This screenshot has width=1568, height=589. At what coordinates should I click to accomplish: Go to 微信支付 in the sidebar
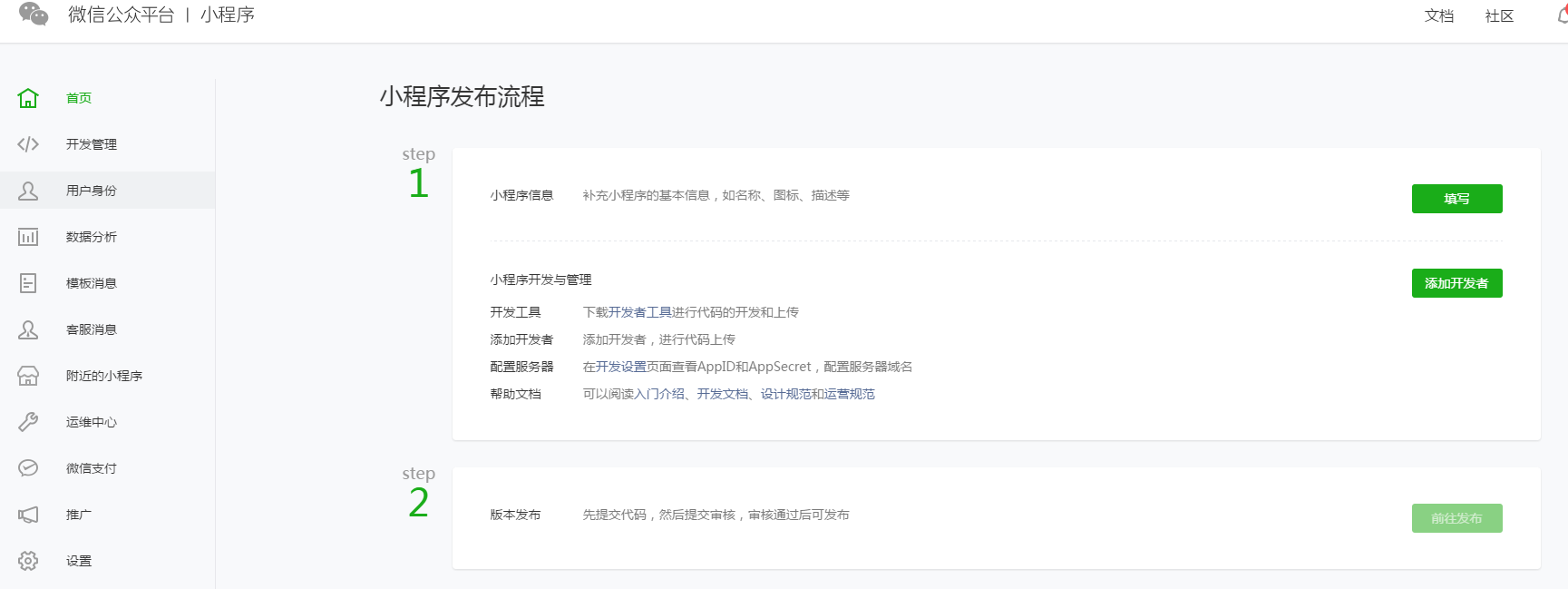(92, 468)
